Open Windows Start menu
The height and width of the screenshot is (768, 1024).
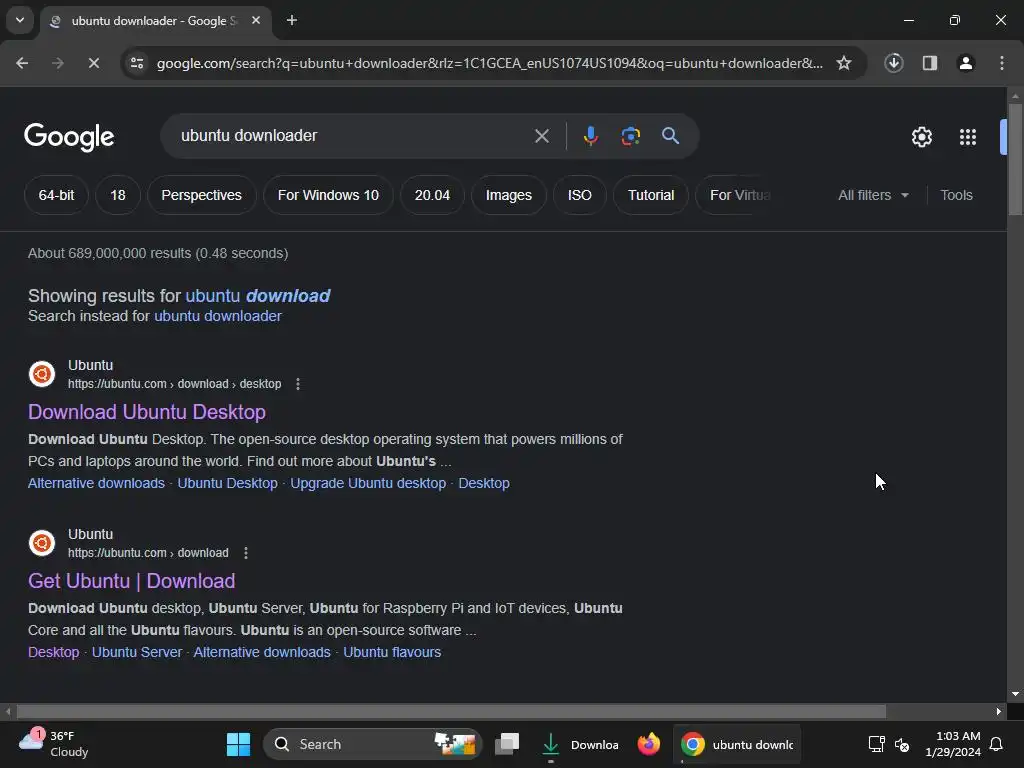[238, 744]
